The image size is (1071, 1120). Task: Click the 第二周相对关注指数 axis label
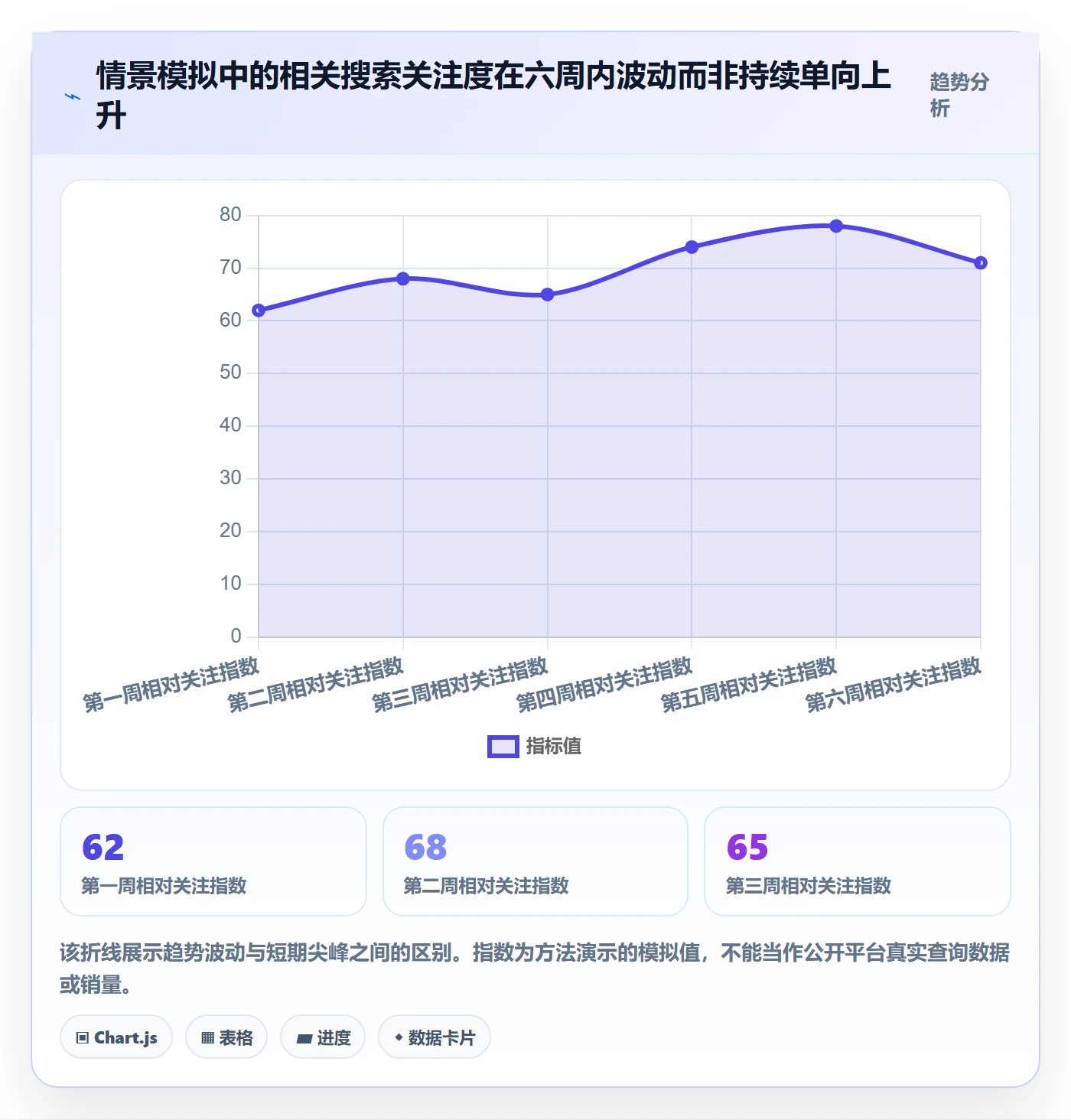point(316,685)
